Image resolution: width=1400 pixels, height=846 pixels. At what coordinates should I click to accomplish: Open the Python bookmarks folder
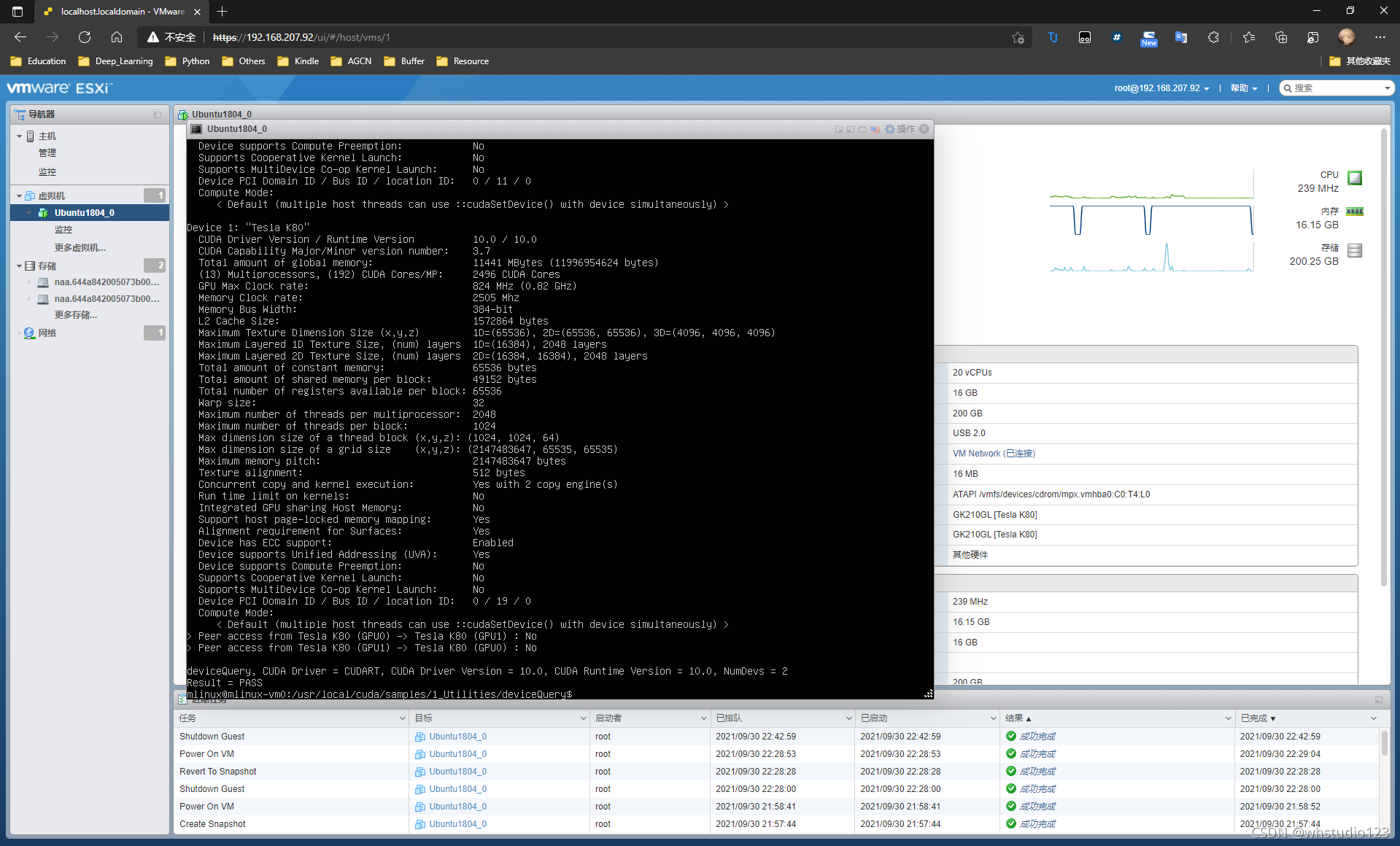187,61
